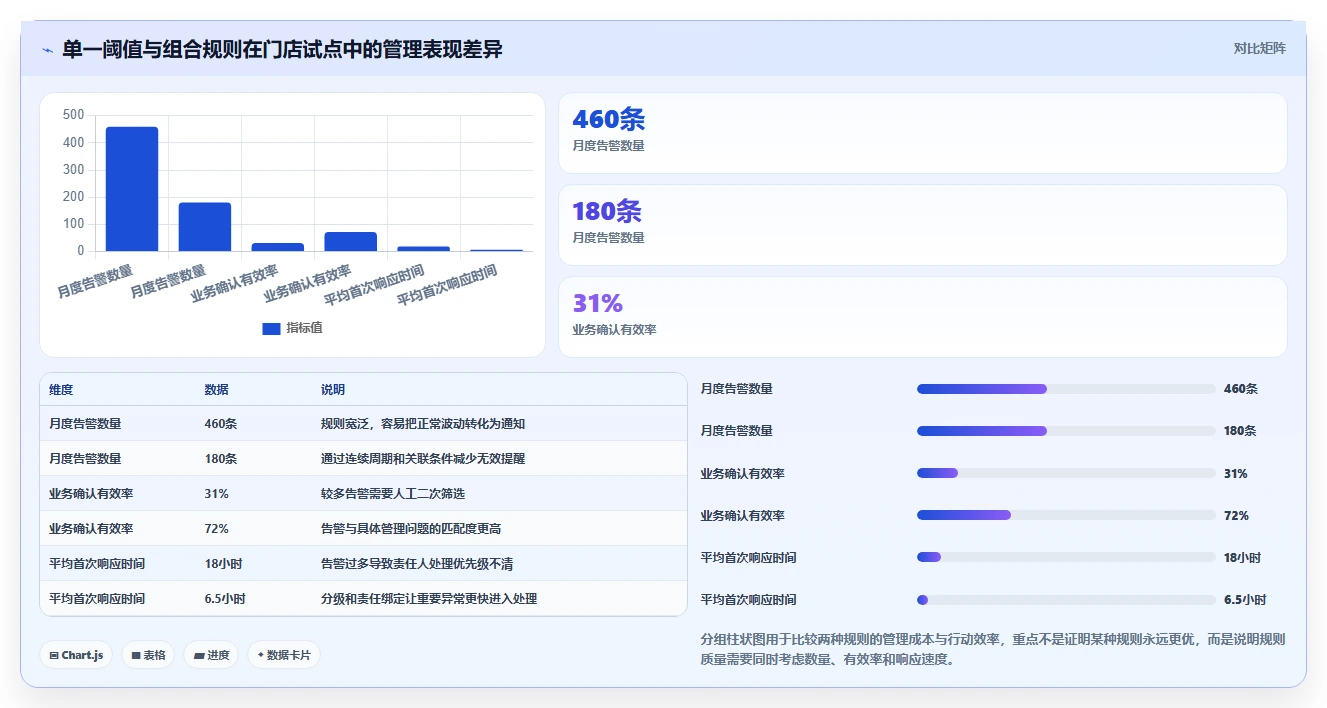Click the second-tallest chart bar near 180
The image size is (1327, 708).
[205, 227]
